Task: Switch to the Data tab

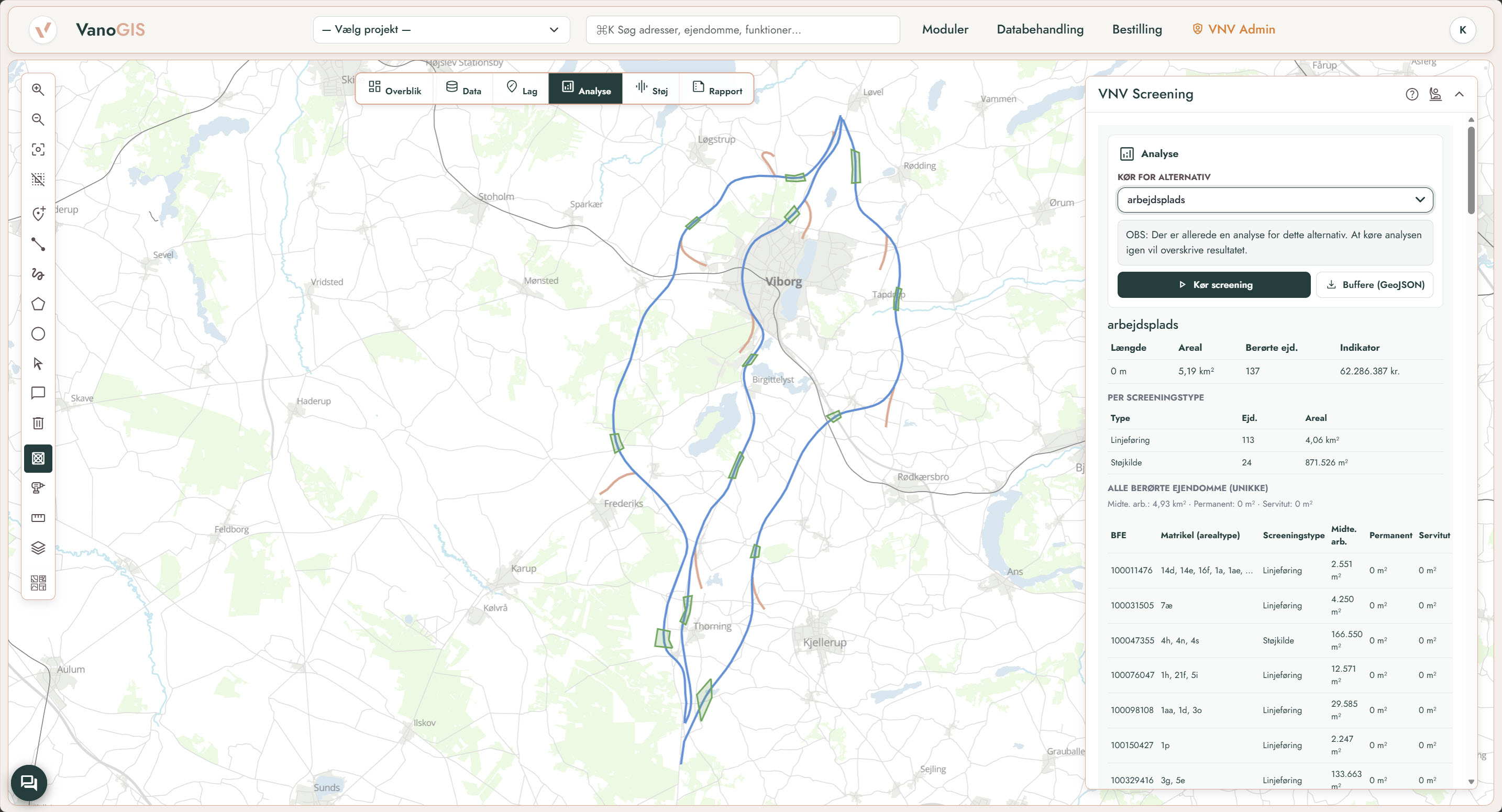Action: tap(463, 89)
